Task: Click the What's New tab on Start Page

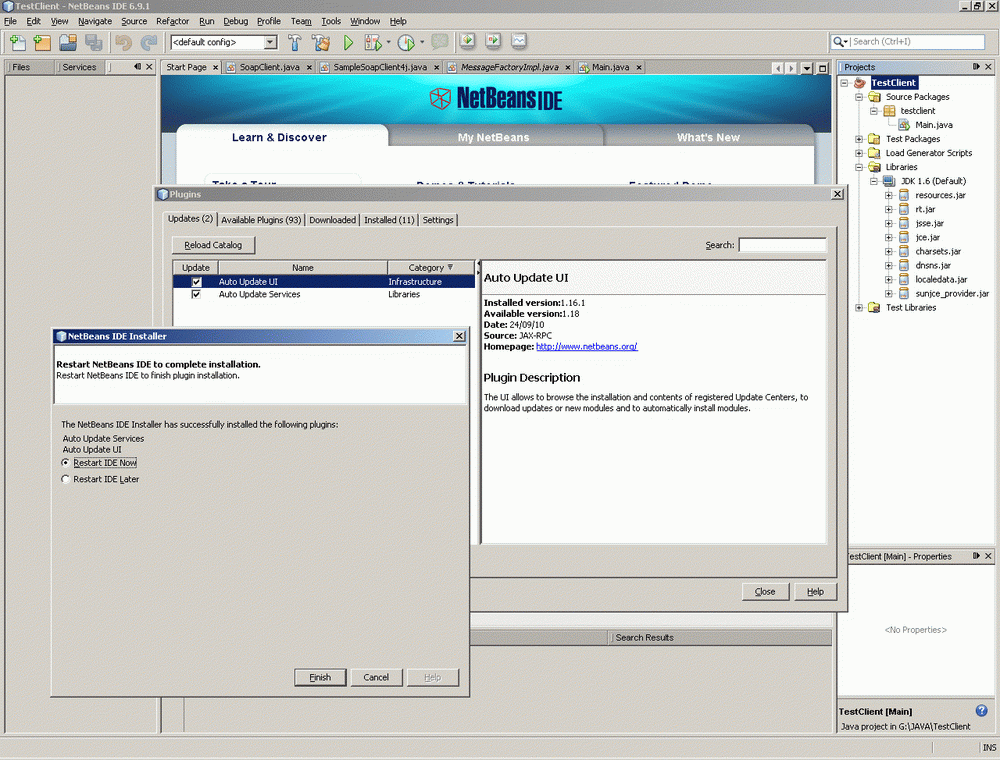Action: pyautogui.click(x=708, y=137)
